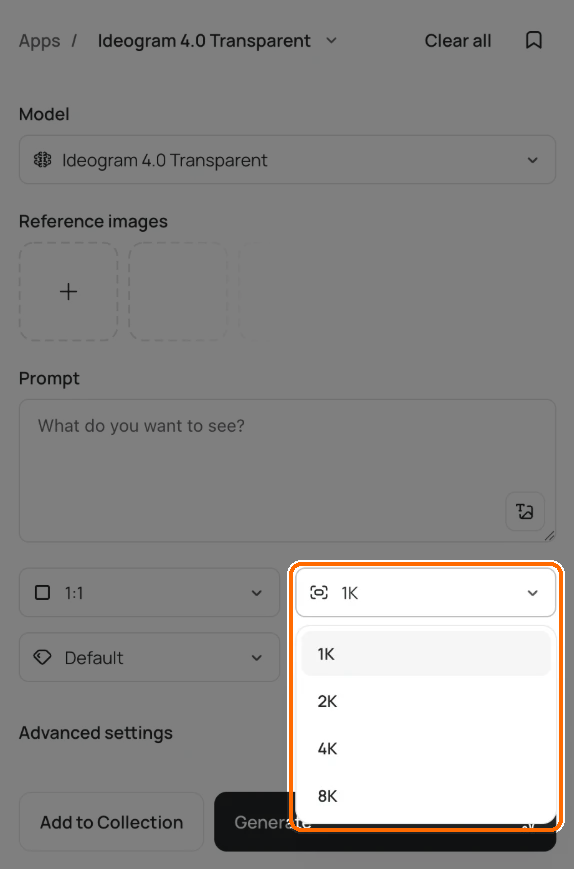The image size is (574, 869).
Task: Collapse the 1K resolution dropdown
Action: 426,592
